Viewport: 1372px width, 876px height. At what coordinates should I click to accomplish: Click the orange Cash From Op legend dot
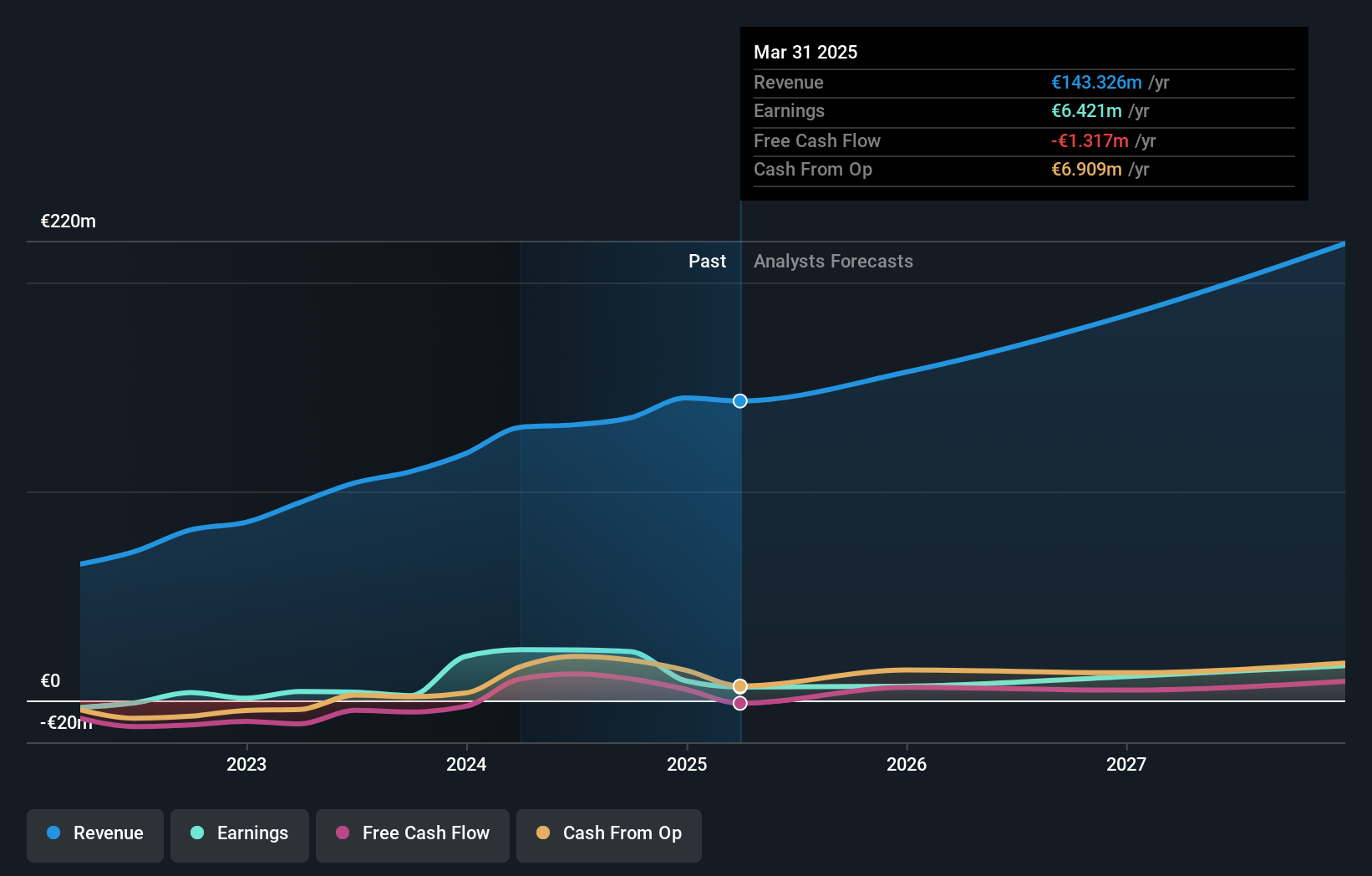(546, 833)
